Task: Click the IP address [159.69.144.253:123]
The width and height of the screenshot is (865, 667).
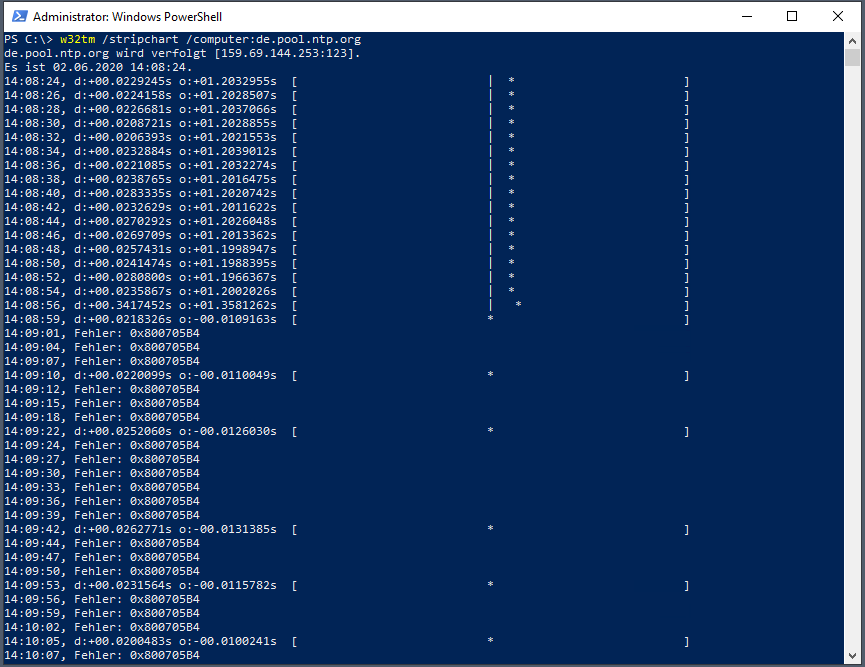Action: tap(287, 54)
